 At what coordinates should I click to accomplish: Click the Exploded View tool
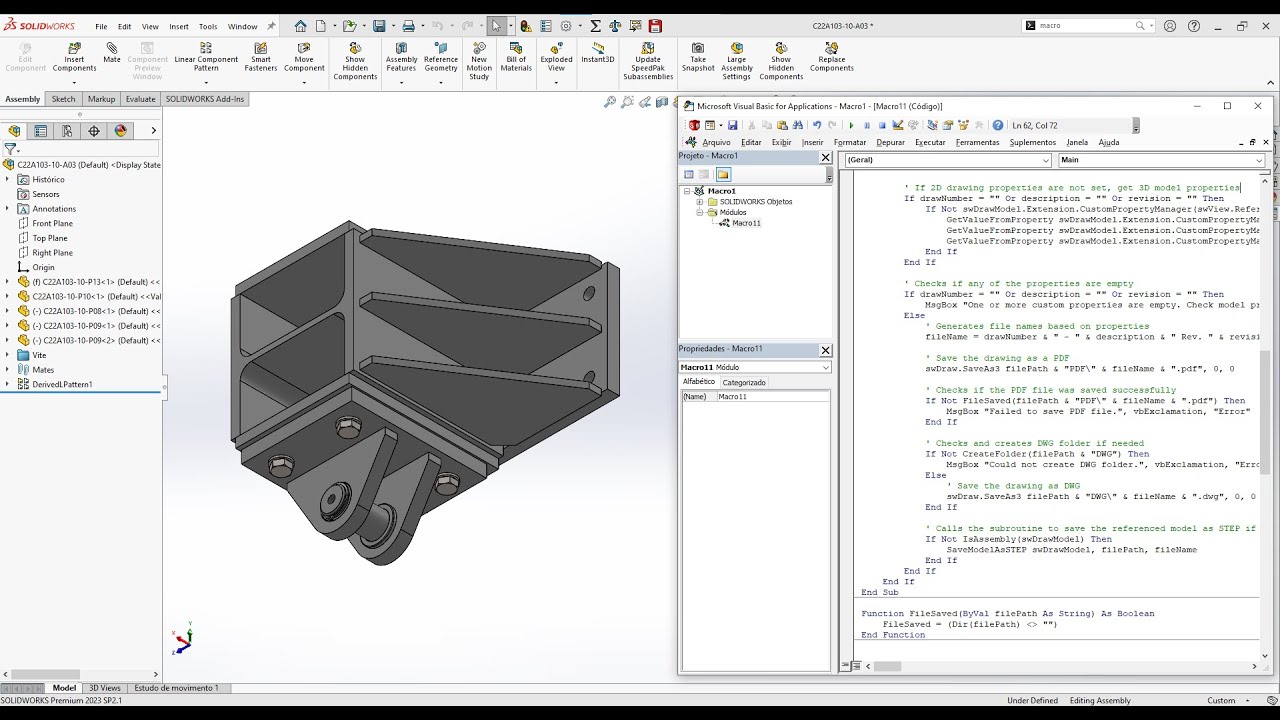(556, 58)
